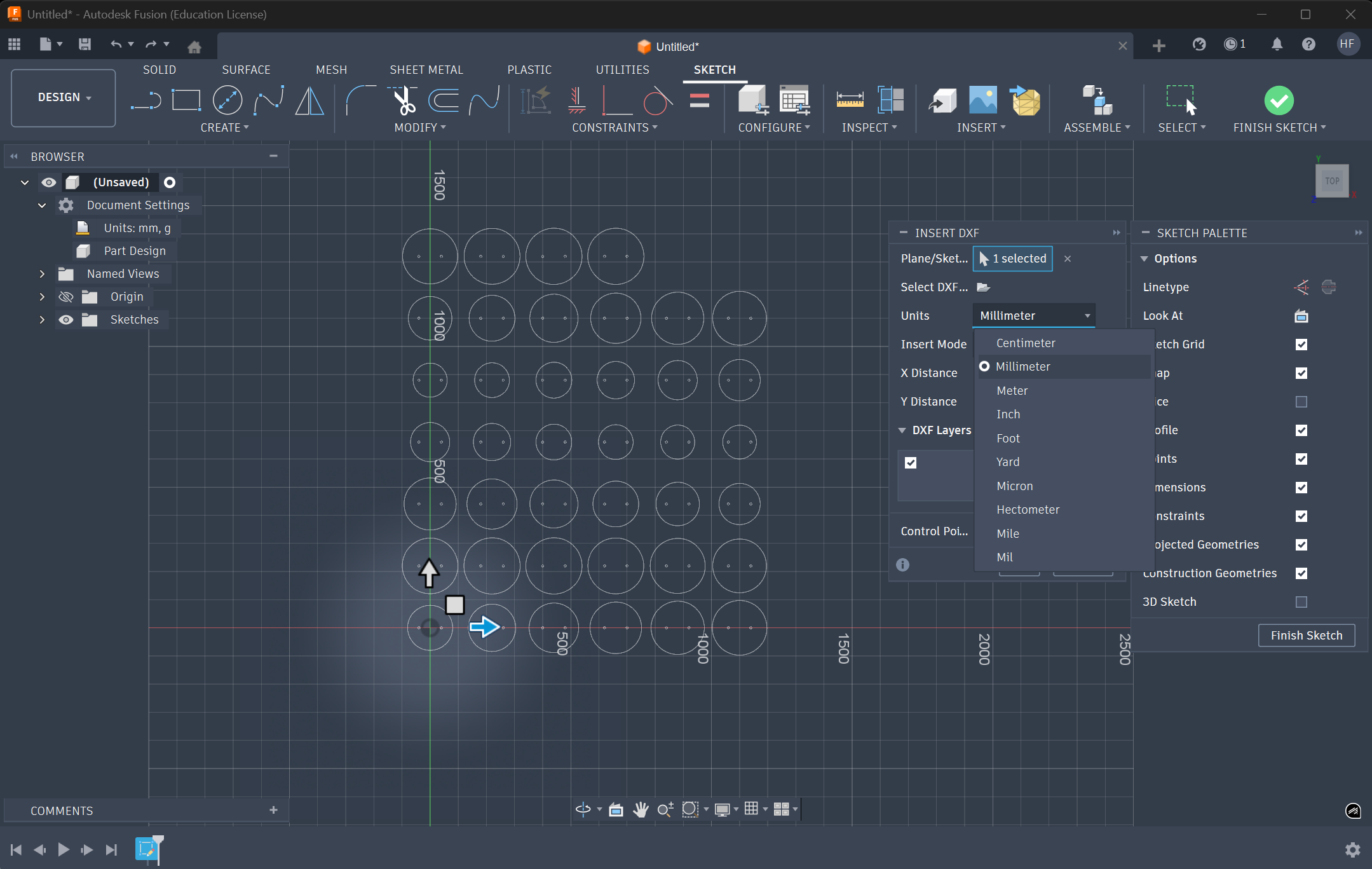Expand the Named Views folder
The height and width of the screenshot is (869, 1372).
tap(42, 273)
